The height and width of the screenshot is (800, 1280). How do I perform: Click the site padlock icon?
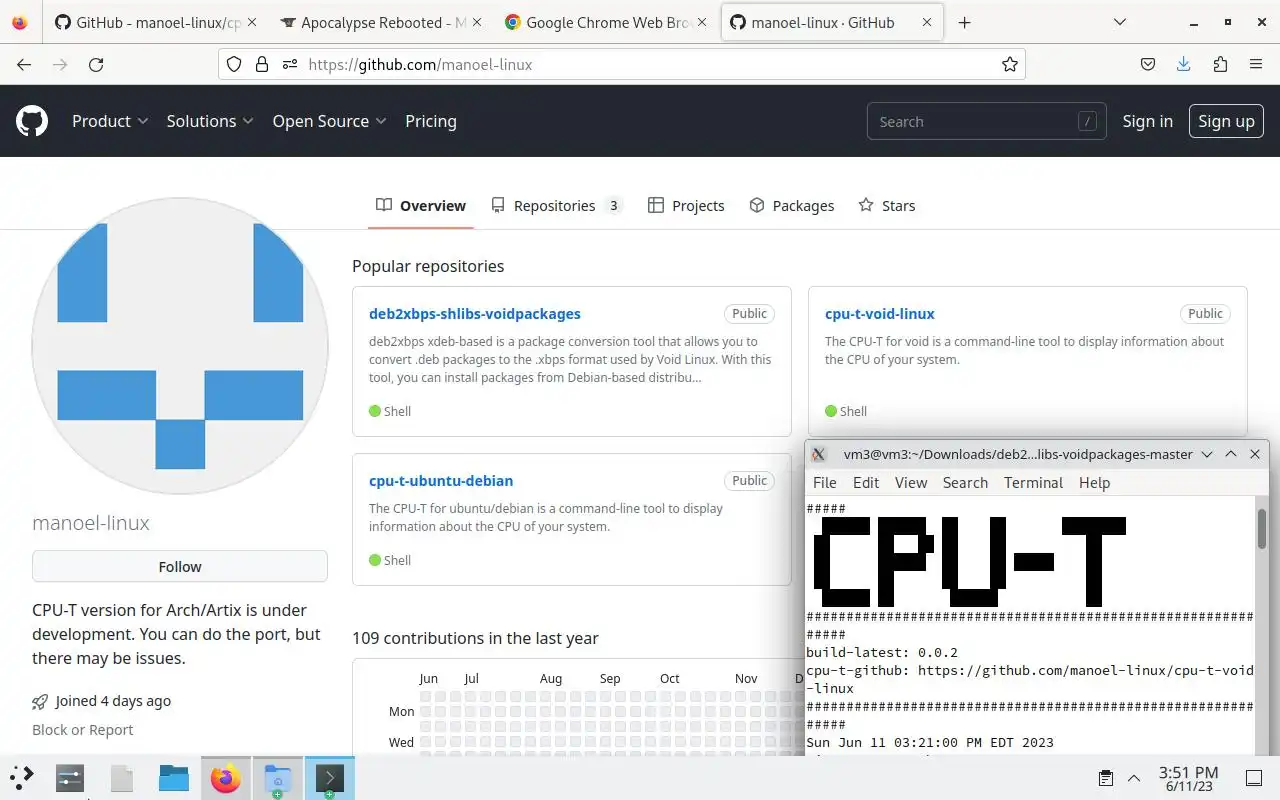click(262, 64)
